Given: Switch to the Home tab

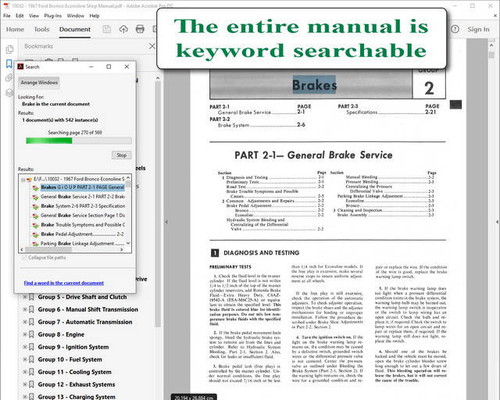Looking at the screenshot, I should point(15,29).
